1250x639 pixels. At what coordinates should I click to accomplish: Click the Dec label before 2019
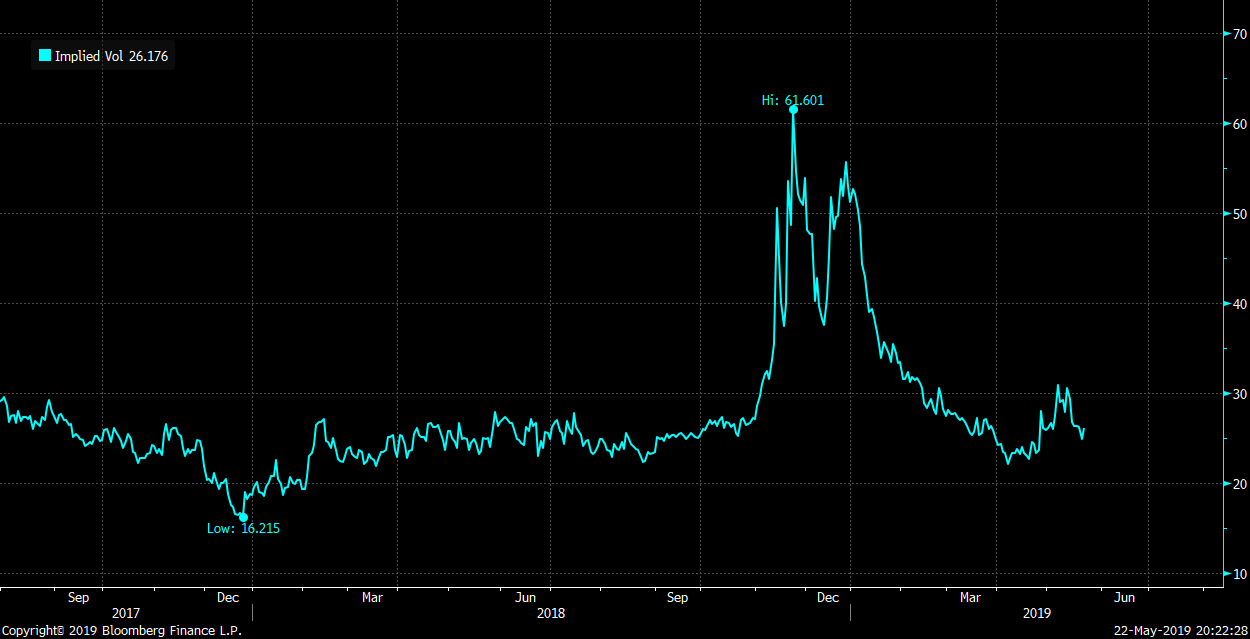point(828,598)
